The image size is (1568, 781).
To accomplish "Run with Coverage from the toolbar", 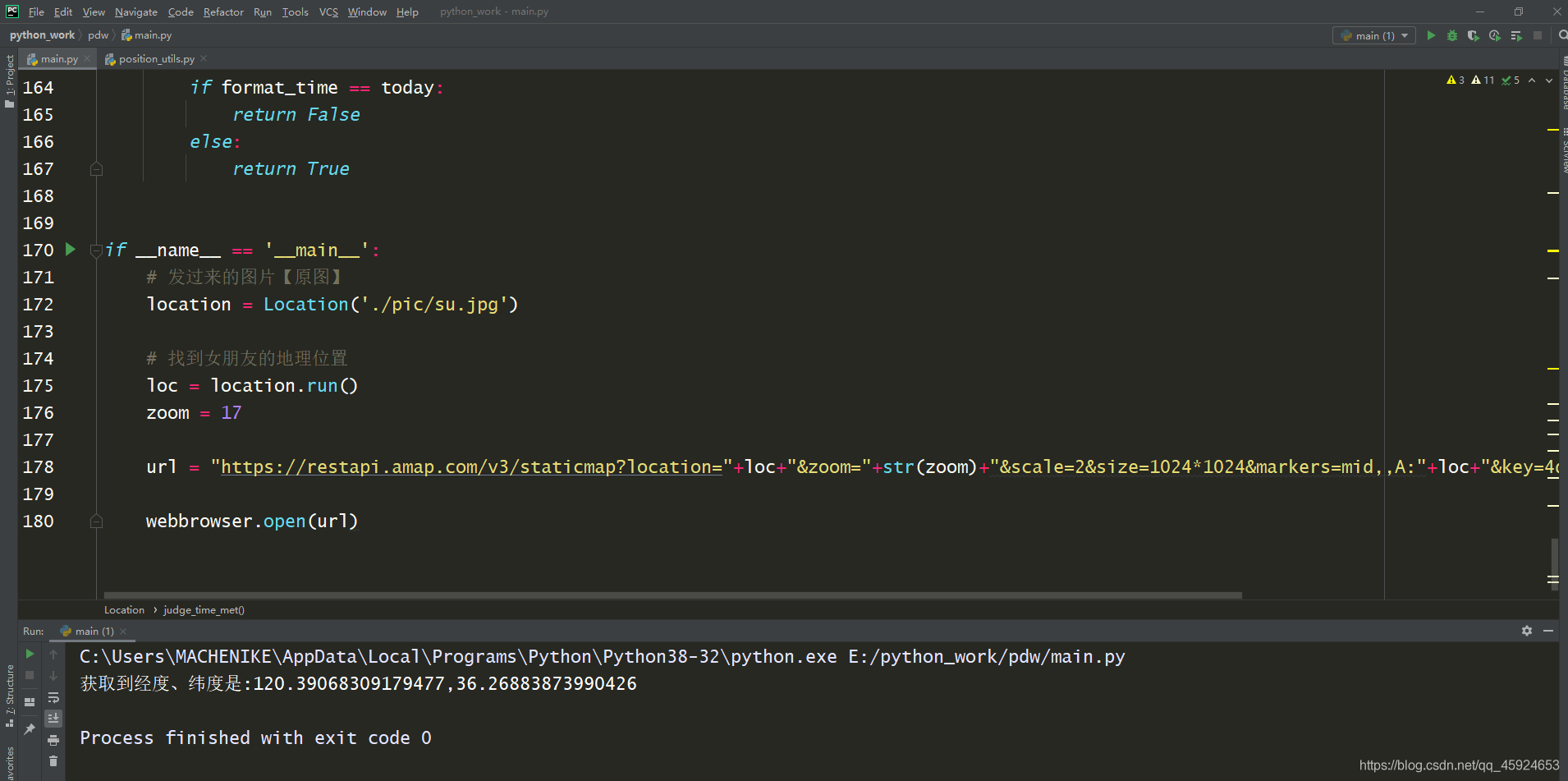I will point(1474,35).
